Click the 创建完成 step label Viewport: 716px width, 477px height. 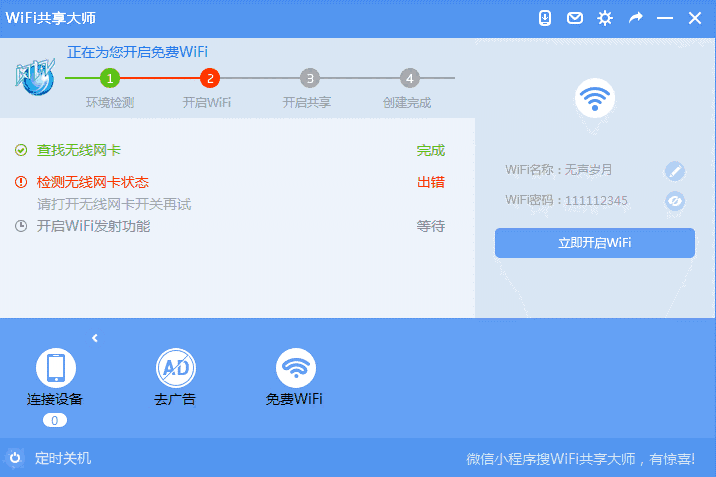[407, 103]
